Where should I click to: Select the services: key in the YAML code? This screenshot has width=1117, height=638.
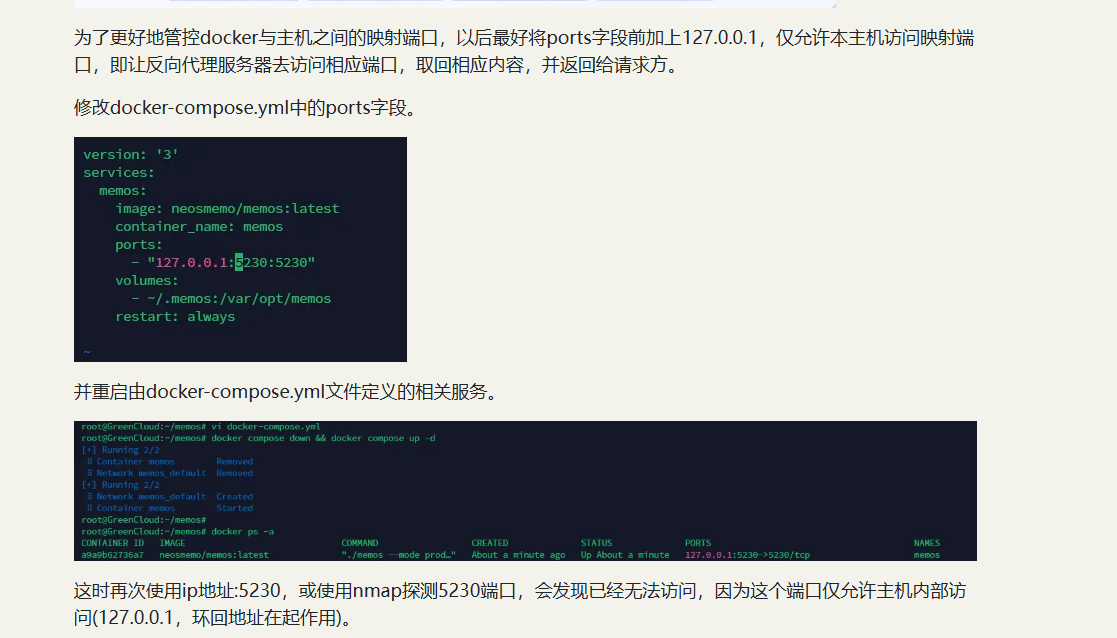pos(119,172)
